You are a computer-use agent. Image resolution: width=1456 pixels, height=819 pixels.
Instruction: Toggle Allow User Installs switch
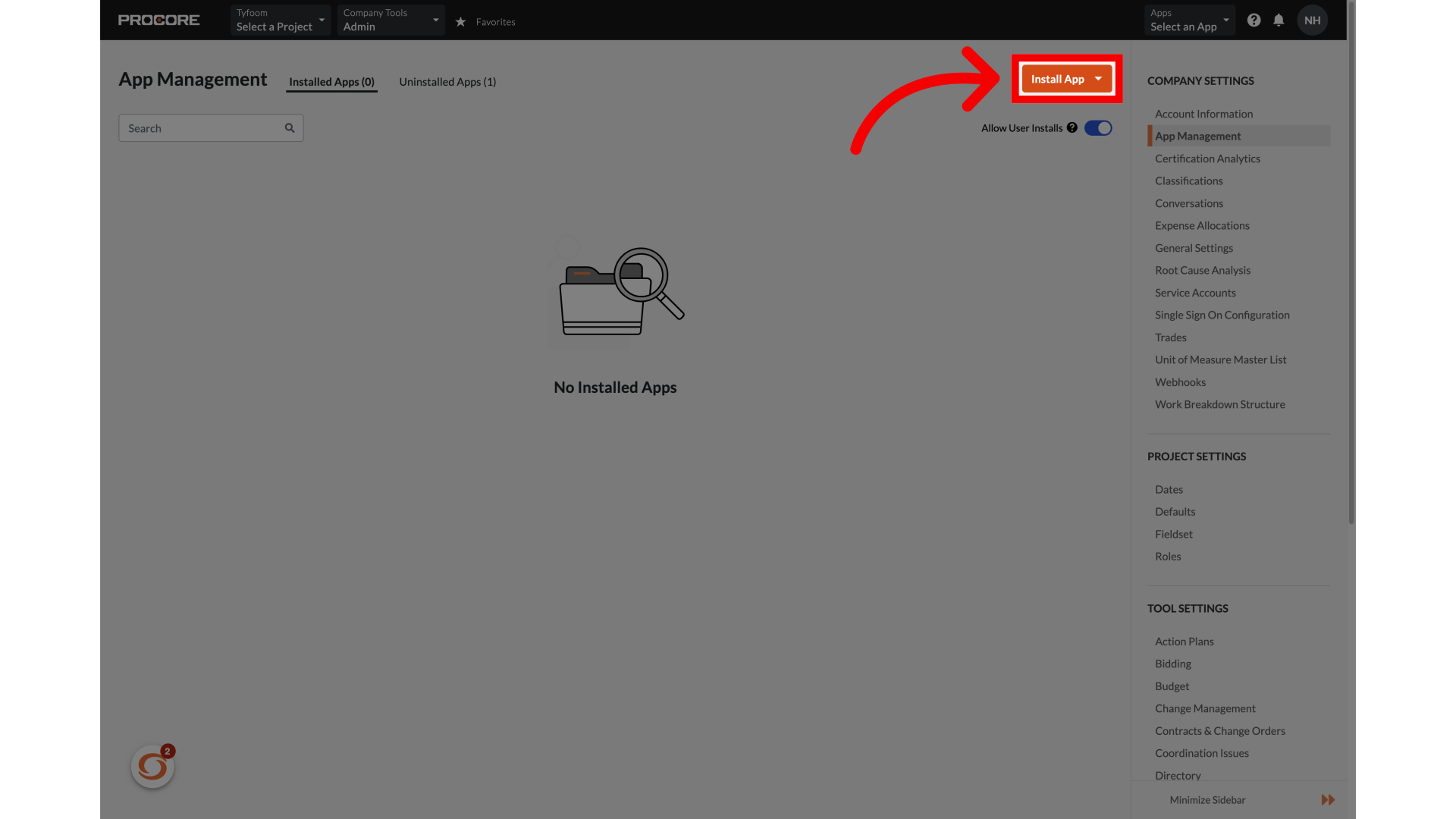pyautogui.click(x=1098, y=128)
